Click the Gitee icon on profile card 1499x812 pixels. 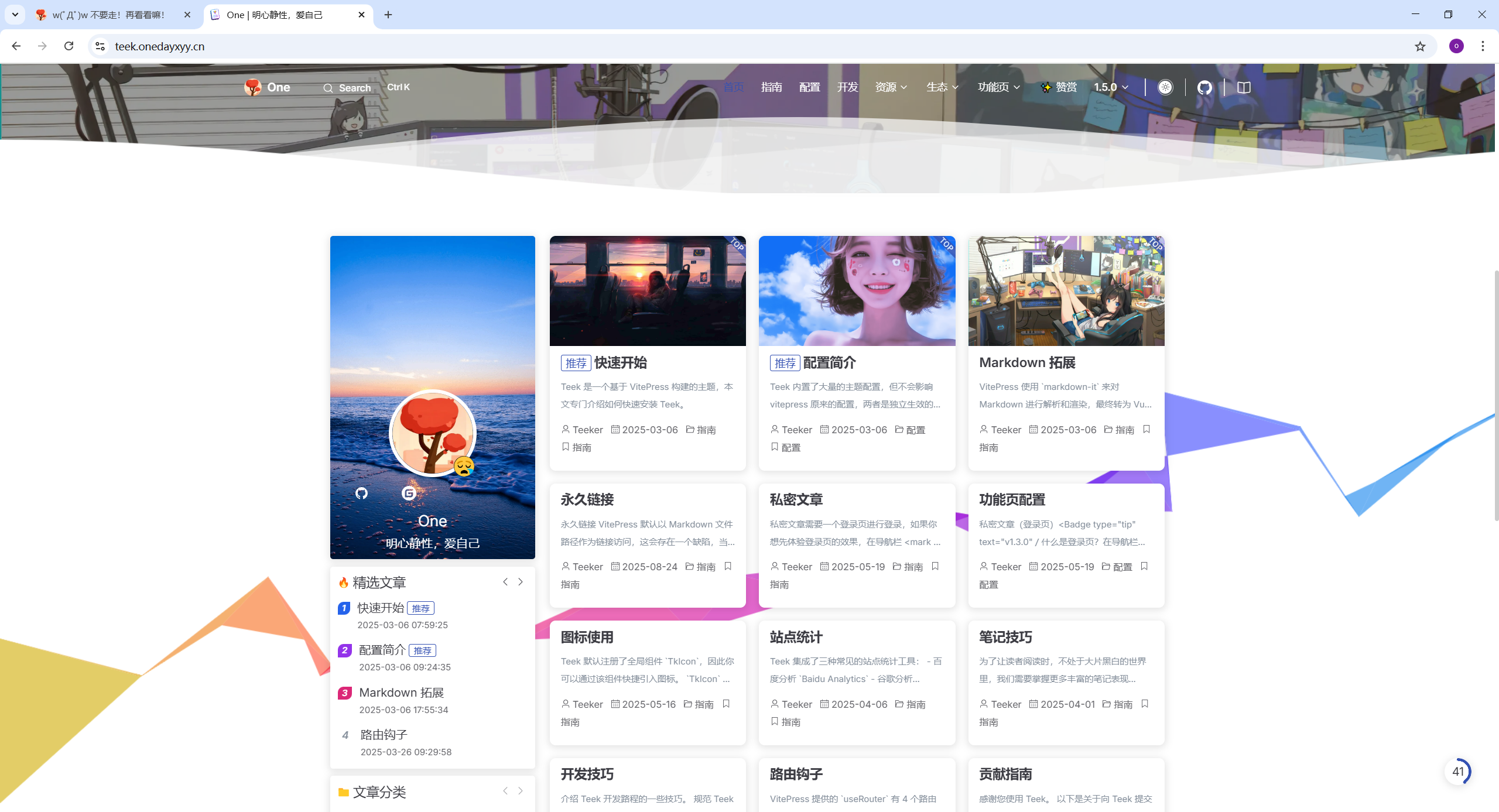pos(409,493)
